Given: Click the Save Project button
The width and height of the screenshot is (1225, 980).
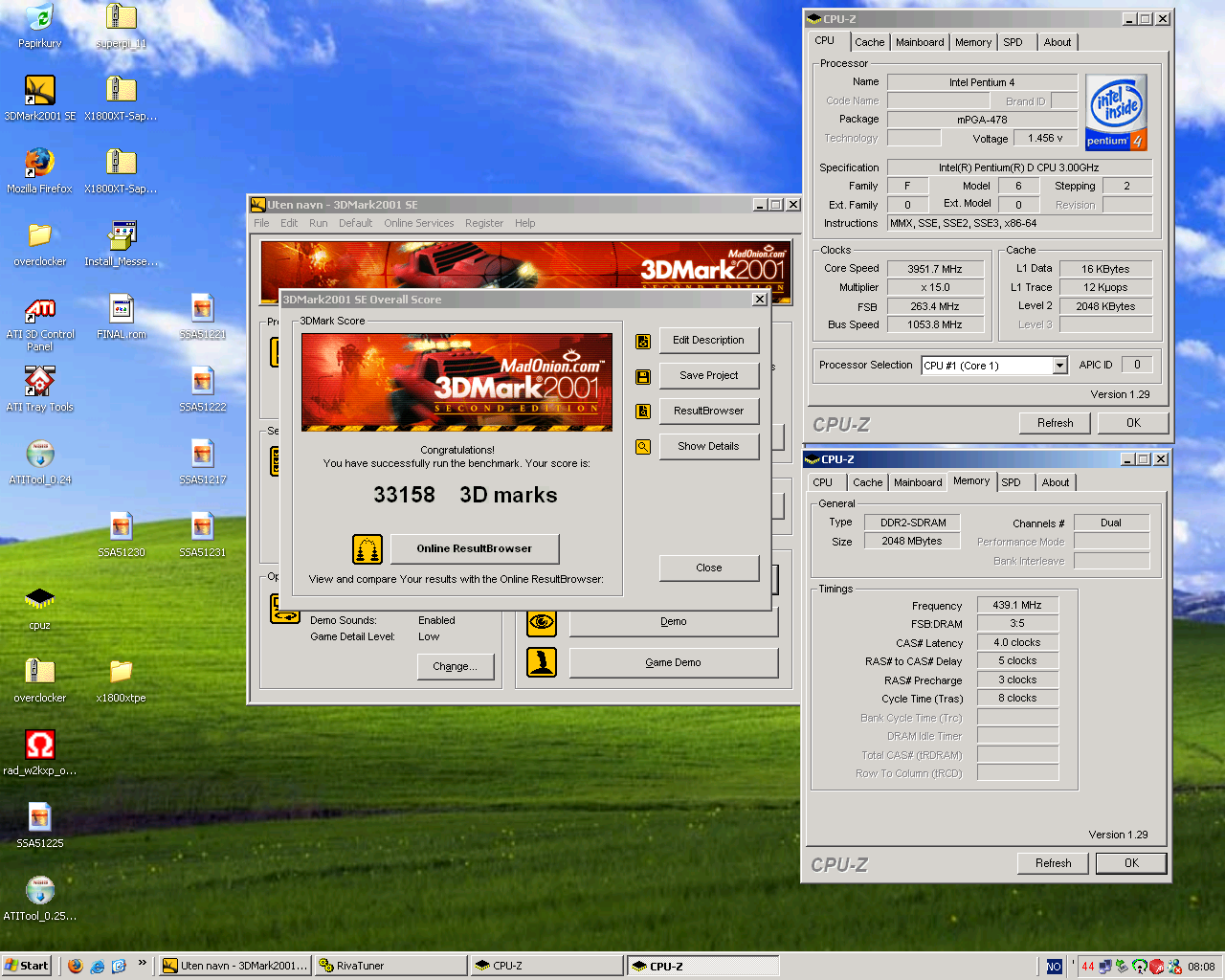Looking at the screenshot, I should (708, 376).
